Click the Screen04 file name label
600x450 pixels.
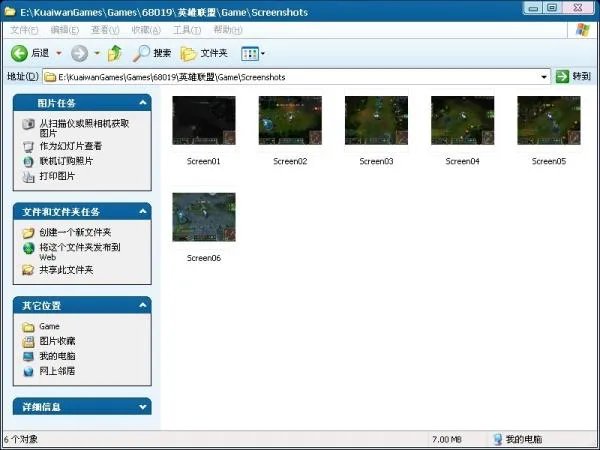[x=463, y=161]
